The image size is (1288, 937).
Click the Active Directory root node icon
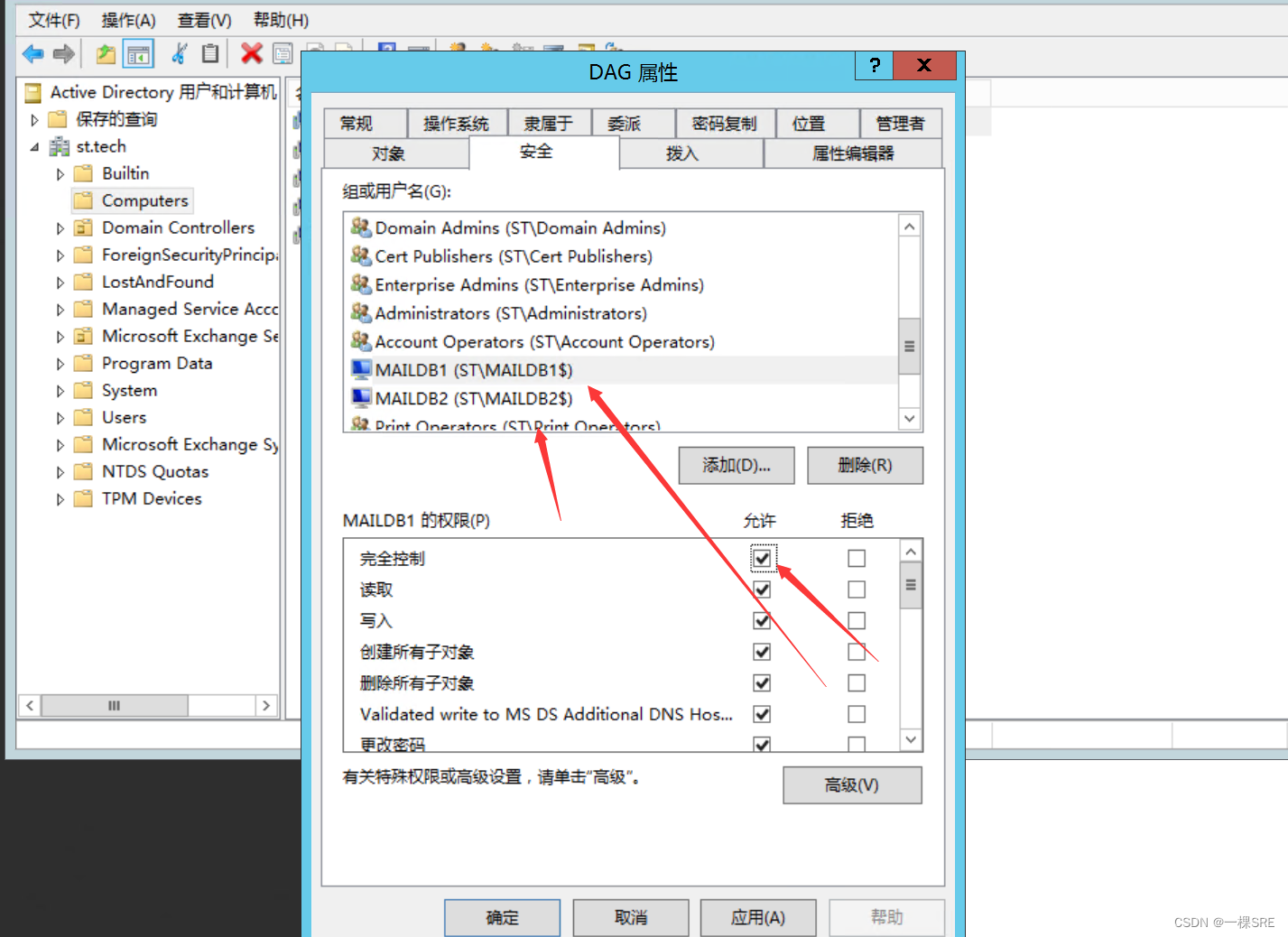point(33,92)
